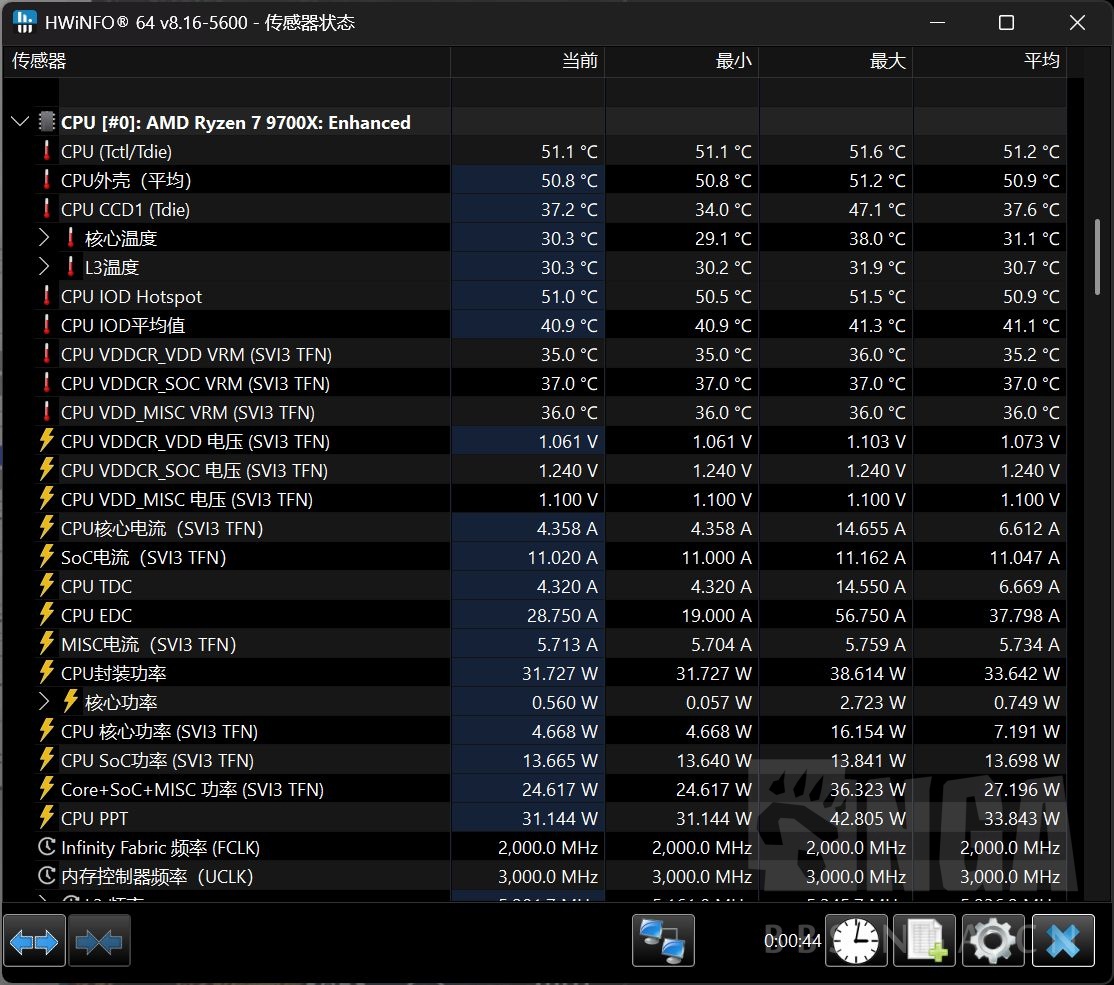Select the CPU PPT sensor row

pos(94,818)
